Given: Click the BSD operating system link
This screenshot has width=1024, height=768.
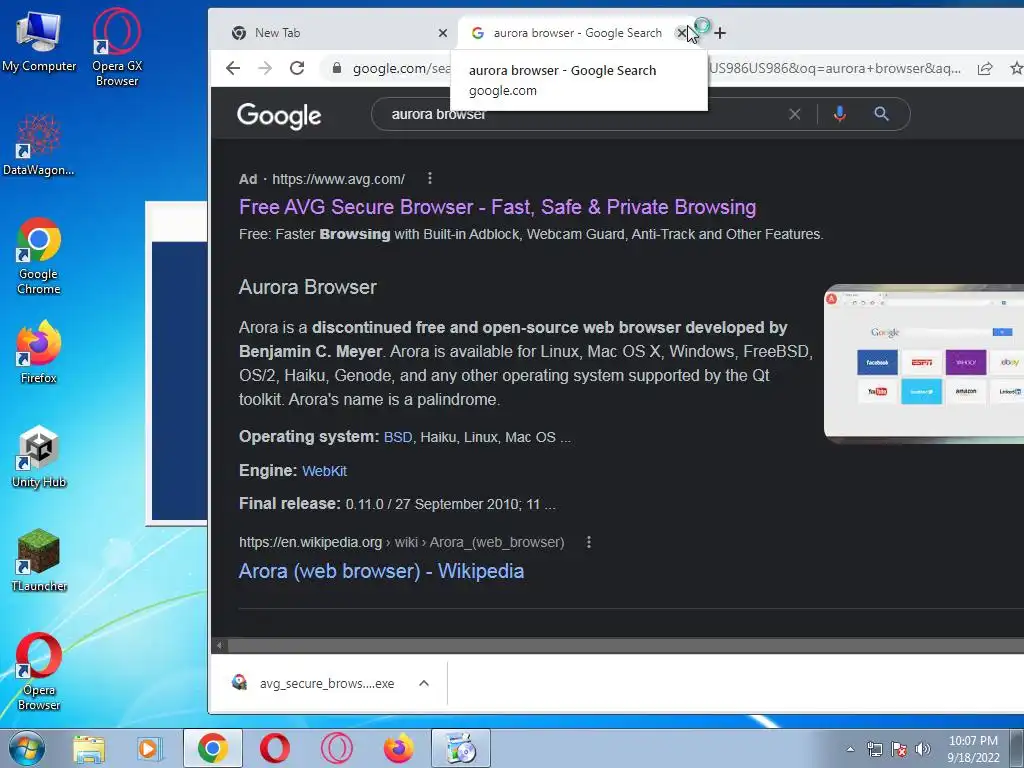Looking at the screenshot, I should [x=398, y=437].
